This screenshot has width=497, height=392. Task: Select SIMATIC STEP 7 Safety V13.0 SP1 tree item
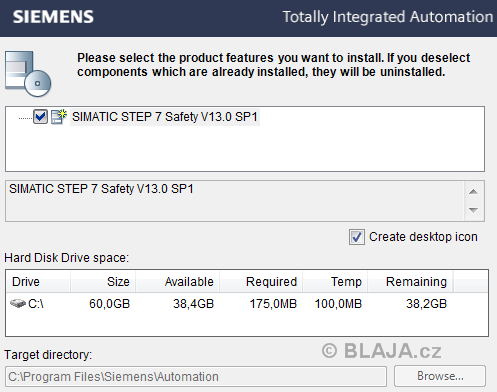tap(165, 117)
